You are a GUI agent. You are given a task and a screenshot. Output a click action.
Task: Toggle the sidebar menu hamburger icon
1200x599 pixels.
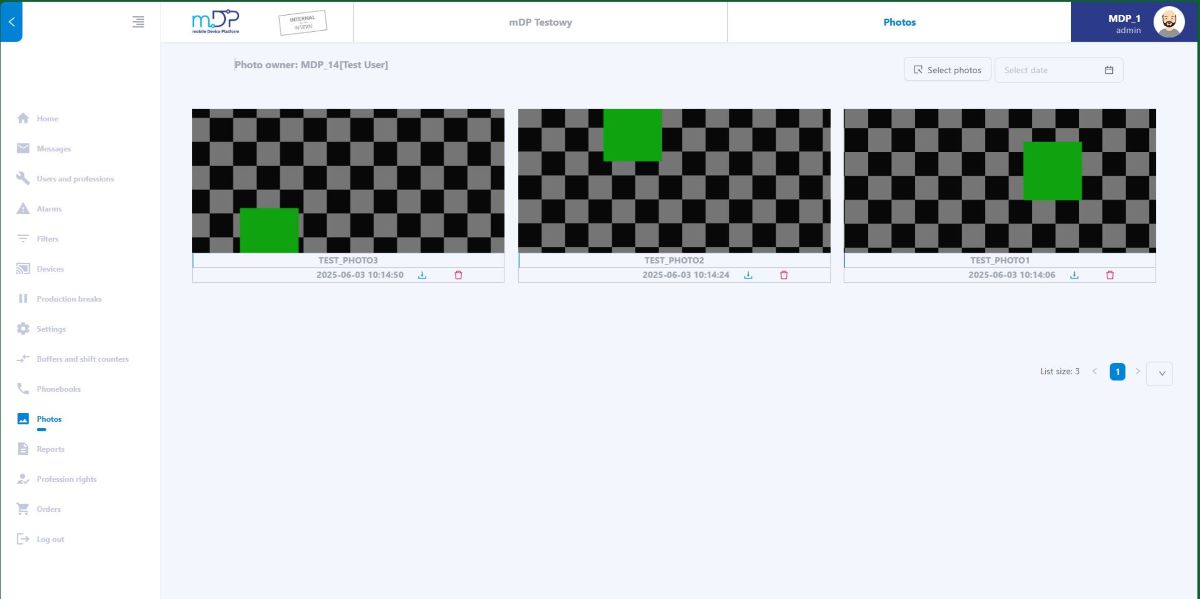tap(138, 22)
